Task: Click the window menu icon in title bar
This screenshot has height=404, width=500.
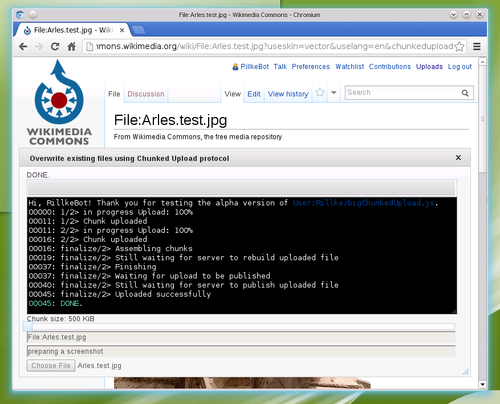Action: point(20,15)
